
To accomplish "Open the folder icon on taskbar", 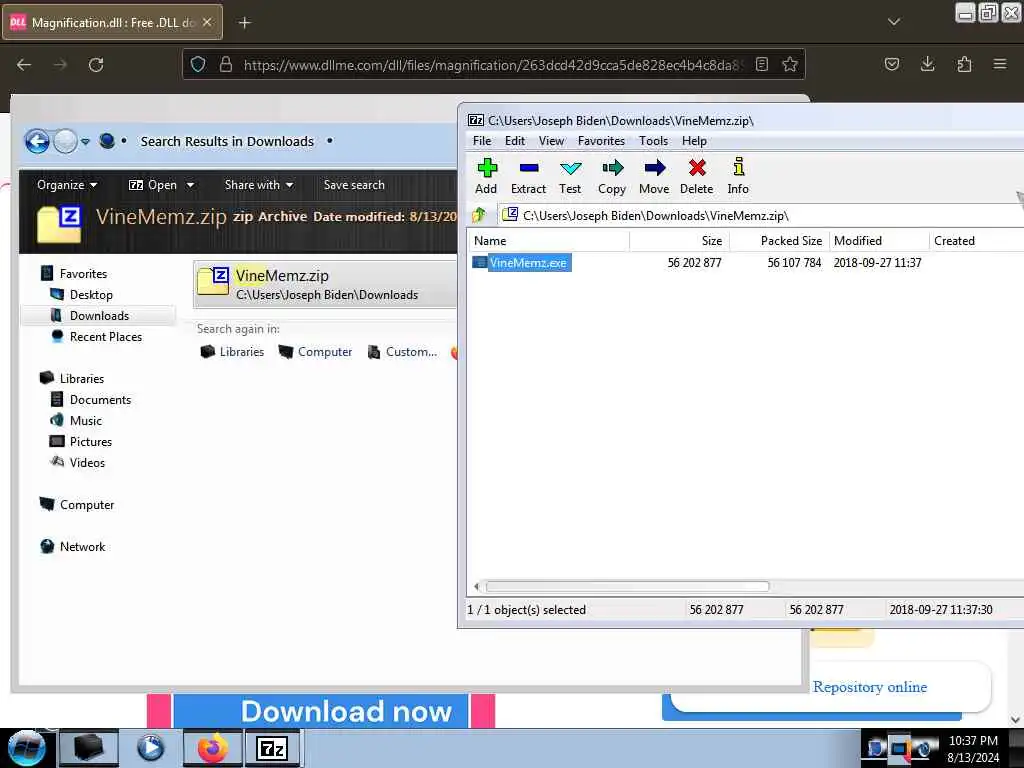I will (x=89, y=748).
